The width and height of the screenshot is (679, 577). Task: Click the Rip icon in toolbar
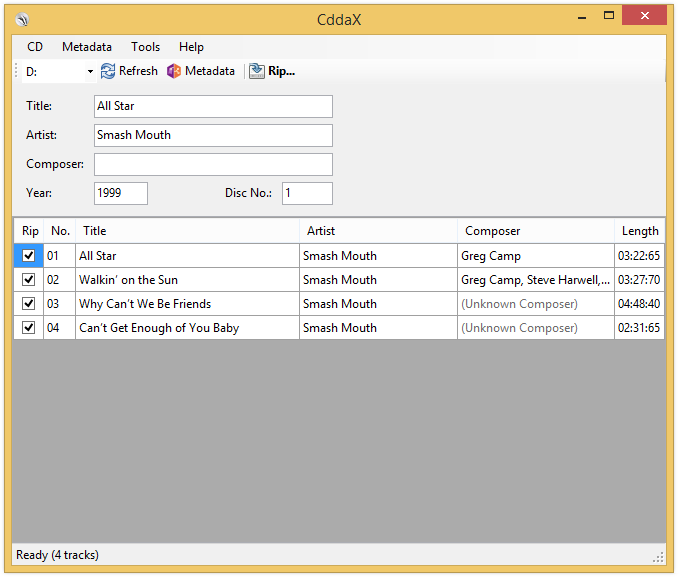(257, 71)
